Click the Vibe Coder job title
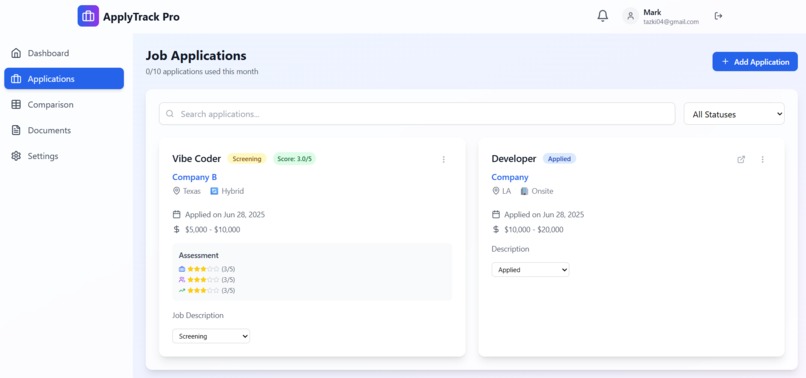 click(x=196, y=159)
